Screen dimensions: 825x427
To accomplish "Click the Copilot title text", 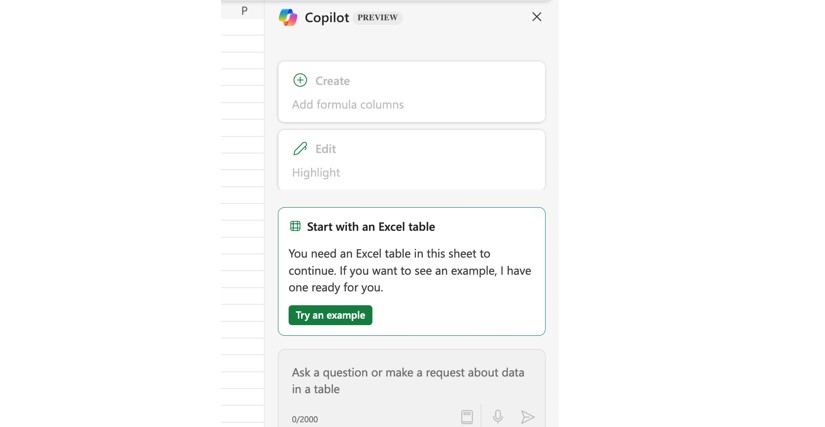I will click(326, 18).
